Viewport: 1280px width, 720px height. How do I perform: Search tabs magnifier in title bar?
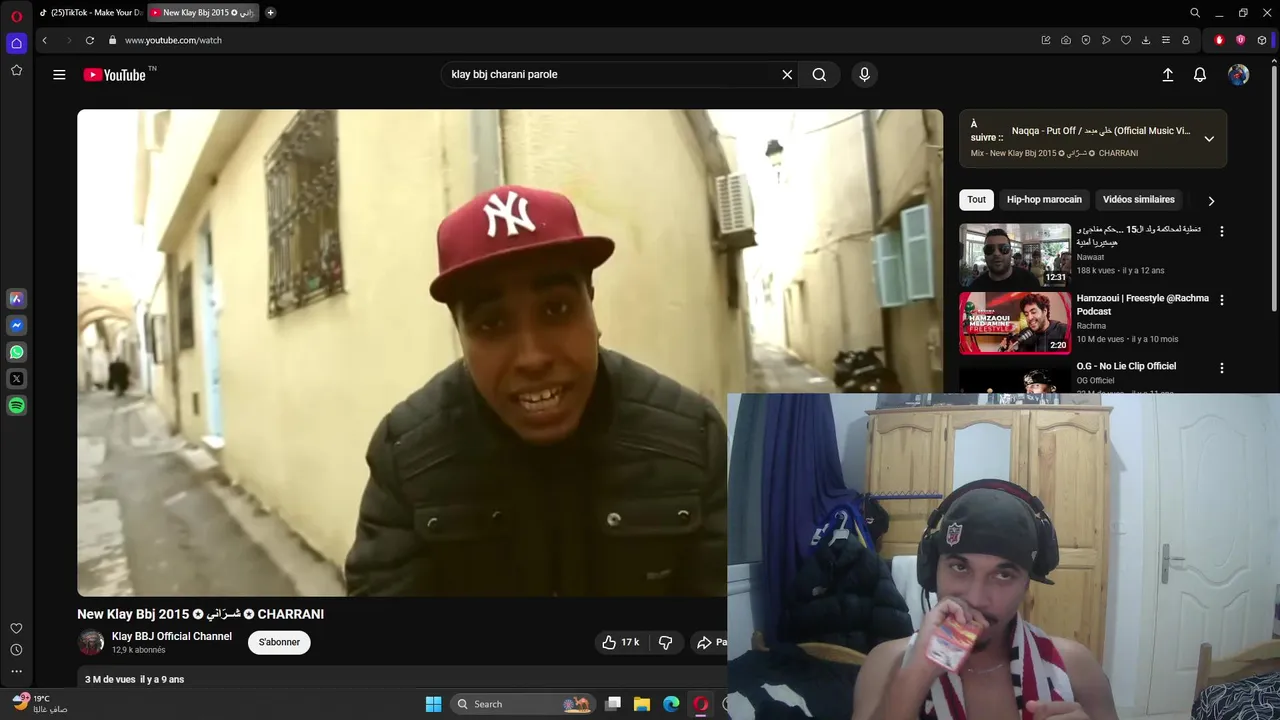coord(1195,13)
